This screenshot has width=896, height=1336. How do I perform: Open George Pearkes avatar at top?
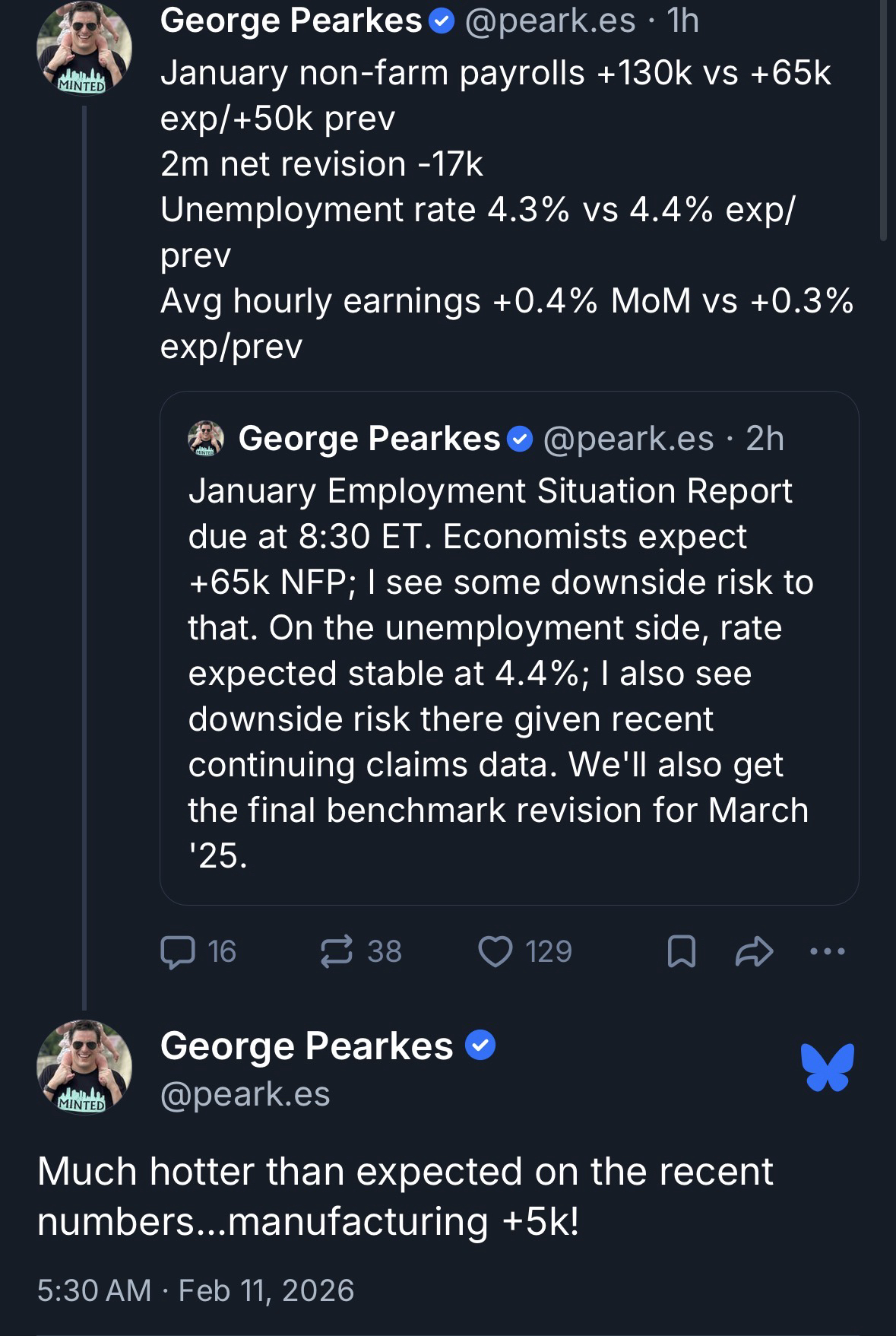(84, 47)
